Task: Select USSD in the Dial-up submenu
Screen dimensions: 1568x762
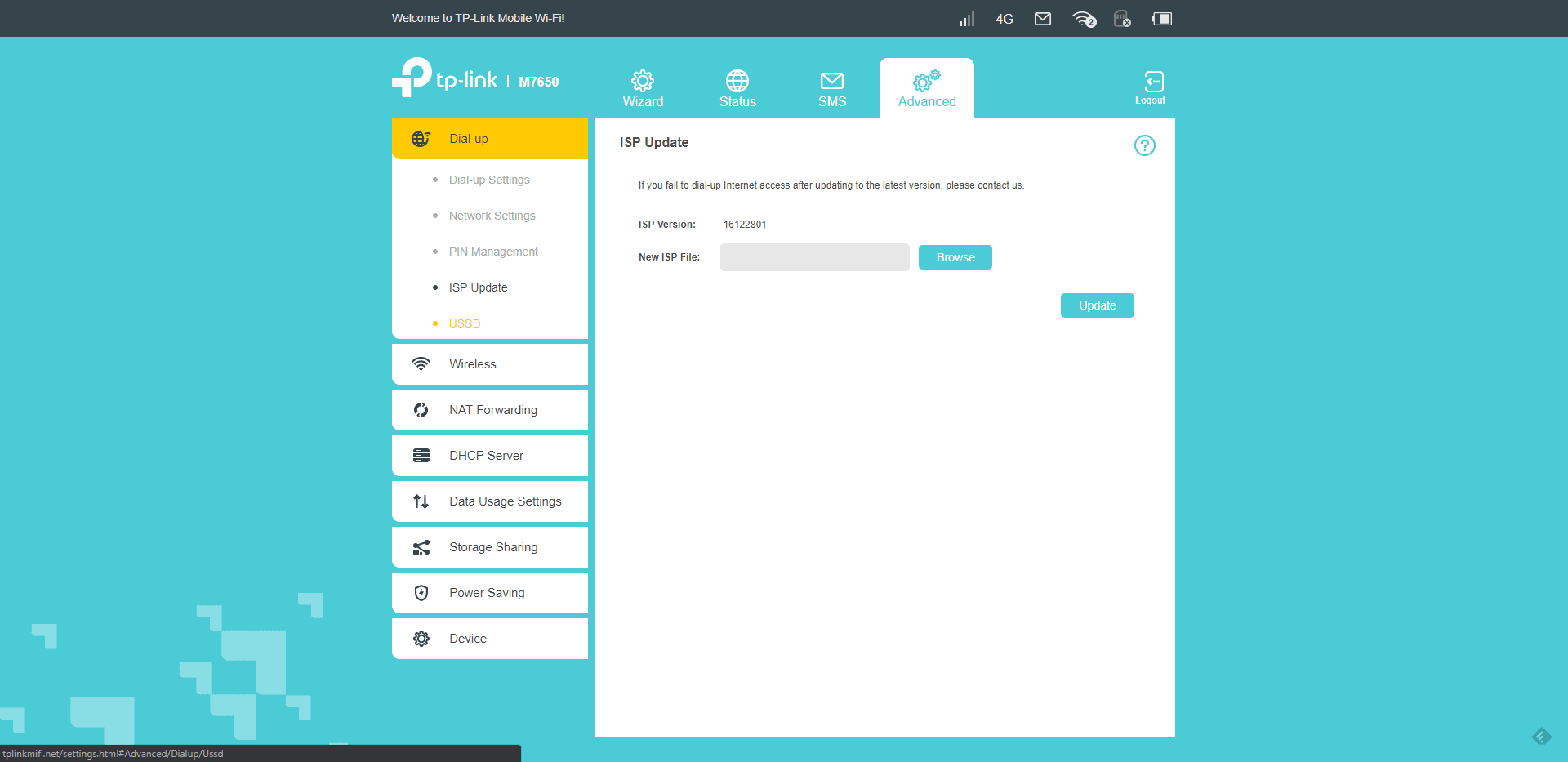Action: [465, 323]
